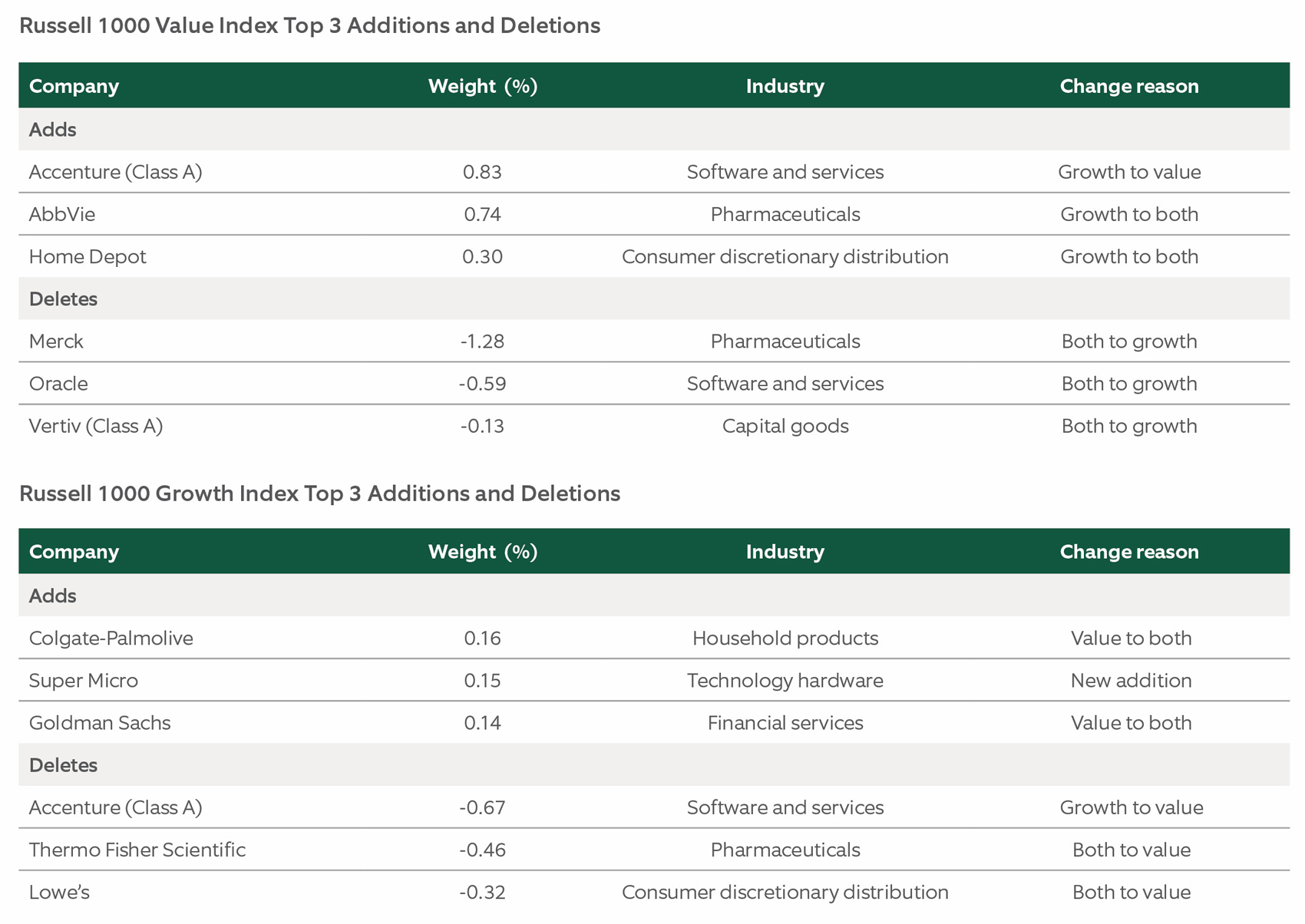
Task: Click Software and services in the Oracle row
Action: point(785,384)
